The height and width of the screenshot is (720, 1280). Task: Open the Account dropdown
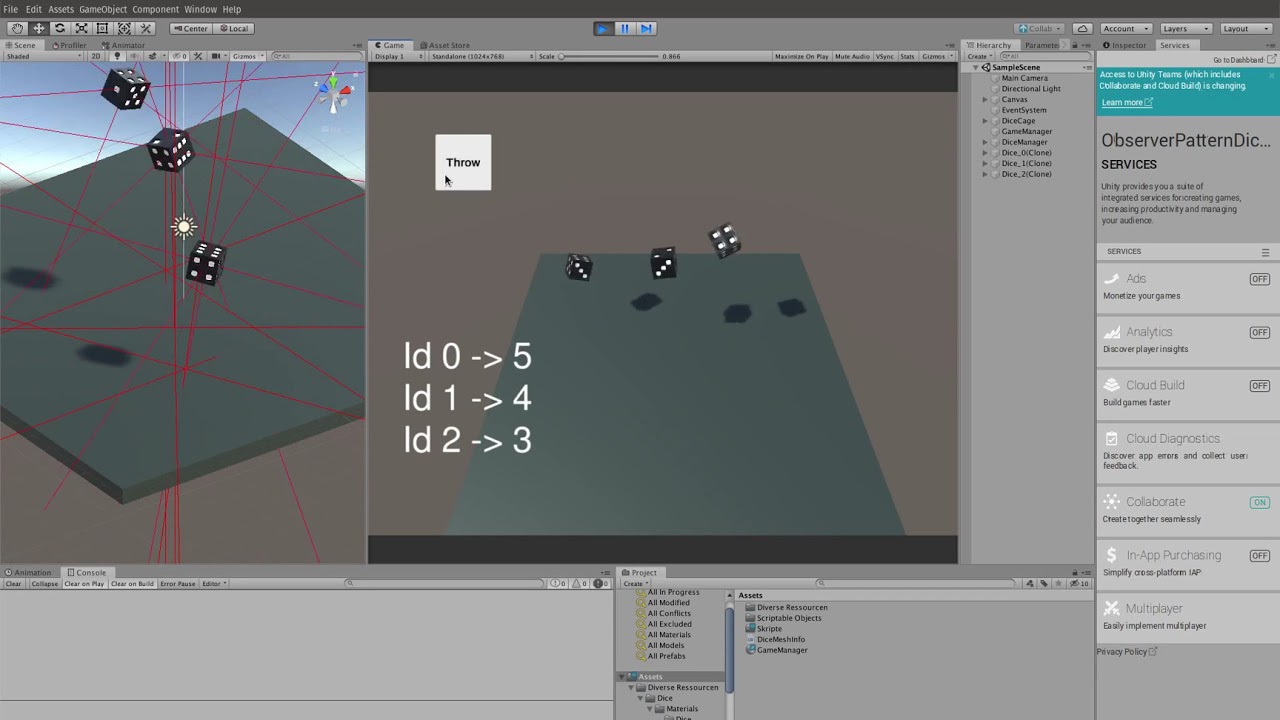[x=1125, y=28]
